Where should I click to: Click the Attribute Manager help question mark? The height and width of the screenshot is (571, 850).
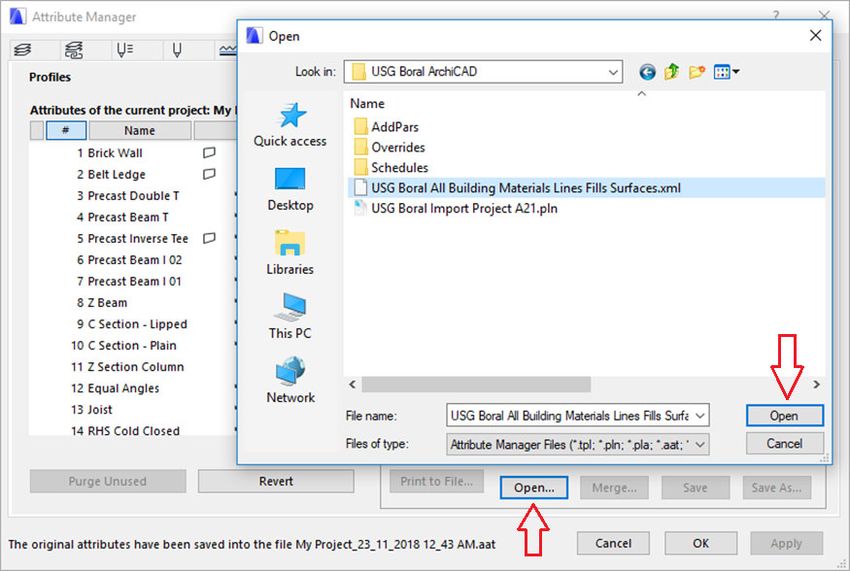point(776,15)
